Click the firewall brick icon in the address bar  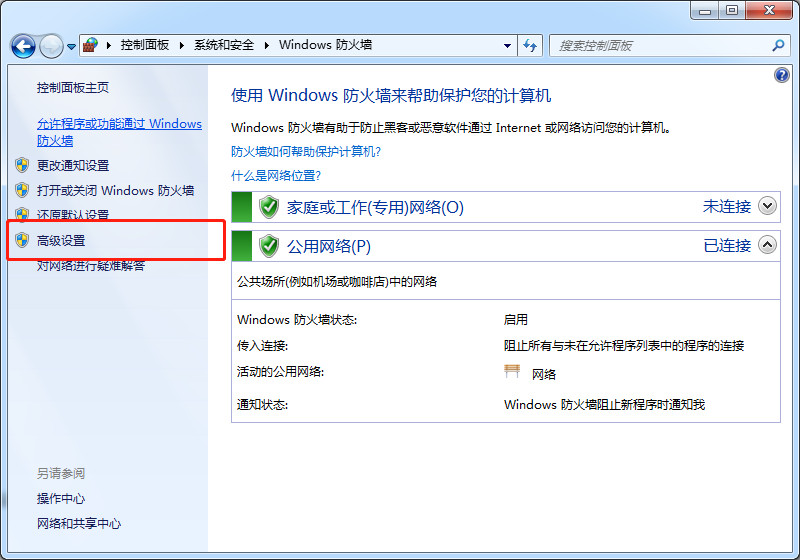[90, 45]
